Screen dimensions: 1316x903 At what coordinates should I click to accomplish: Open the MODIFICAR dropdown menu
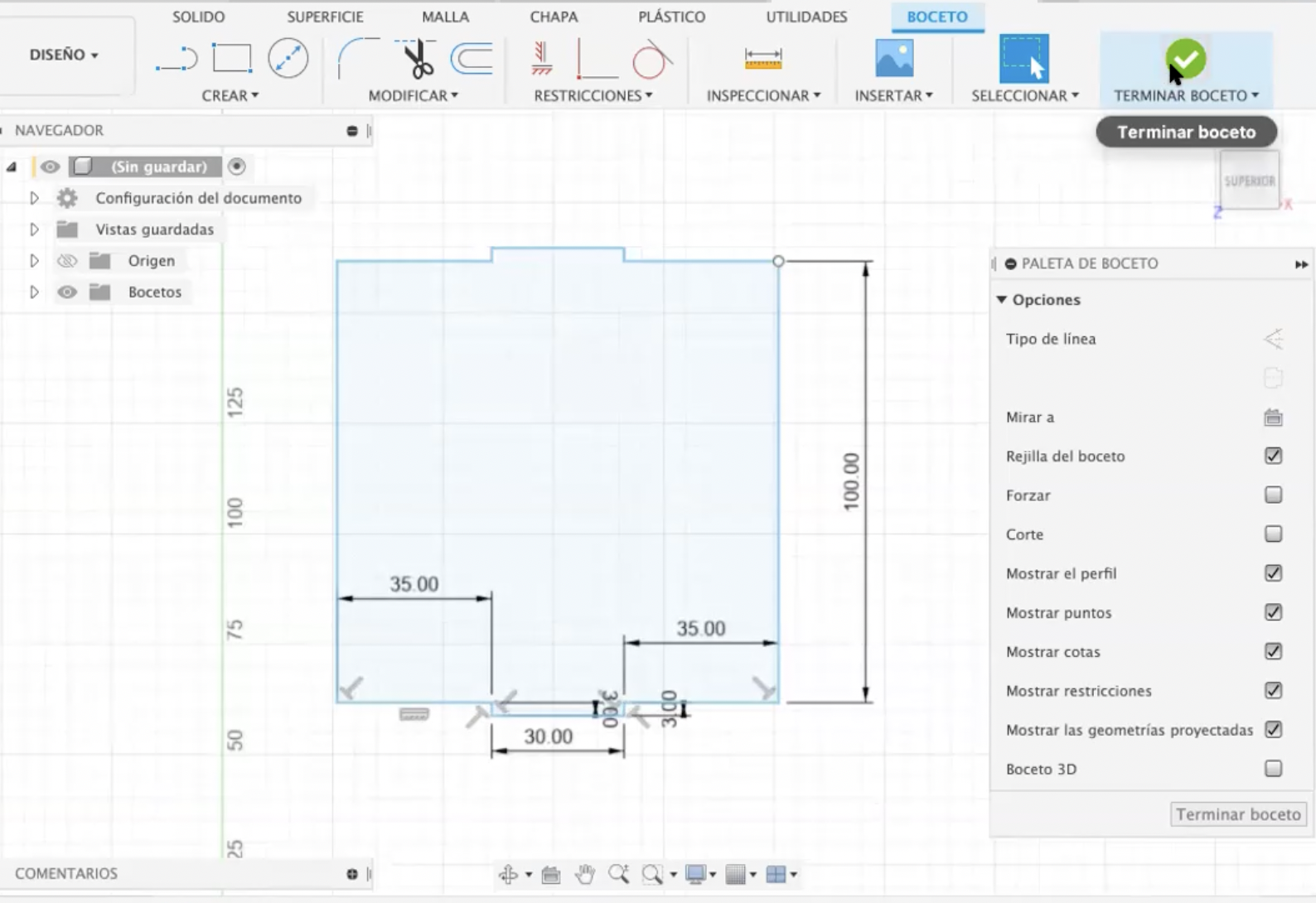click(x=414, y=95)
